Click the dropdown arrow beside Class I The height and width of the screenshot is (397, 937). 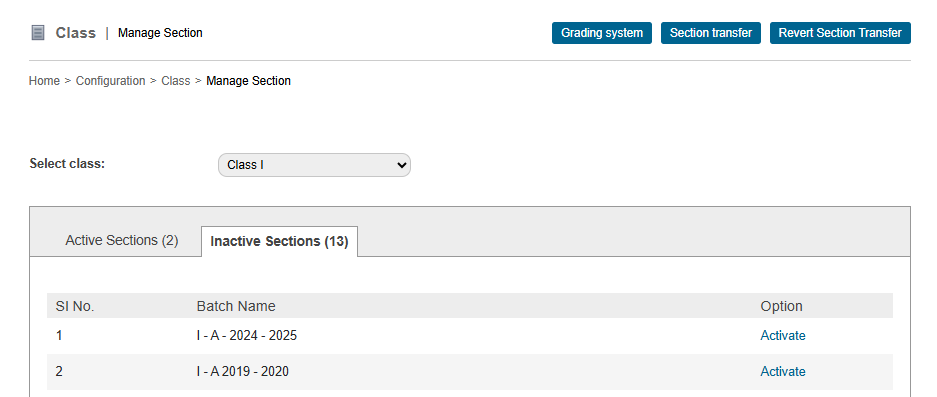[x=402, y=165]
